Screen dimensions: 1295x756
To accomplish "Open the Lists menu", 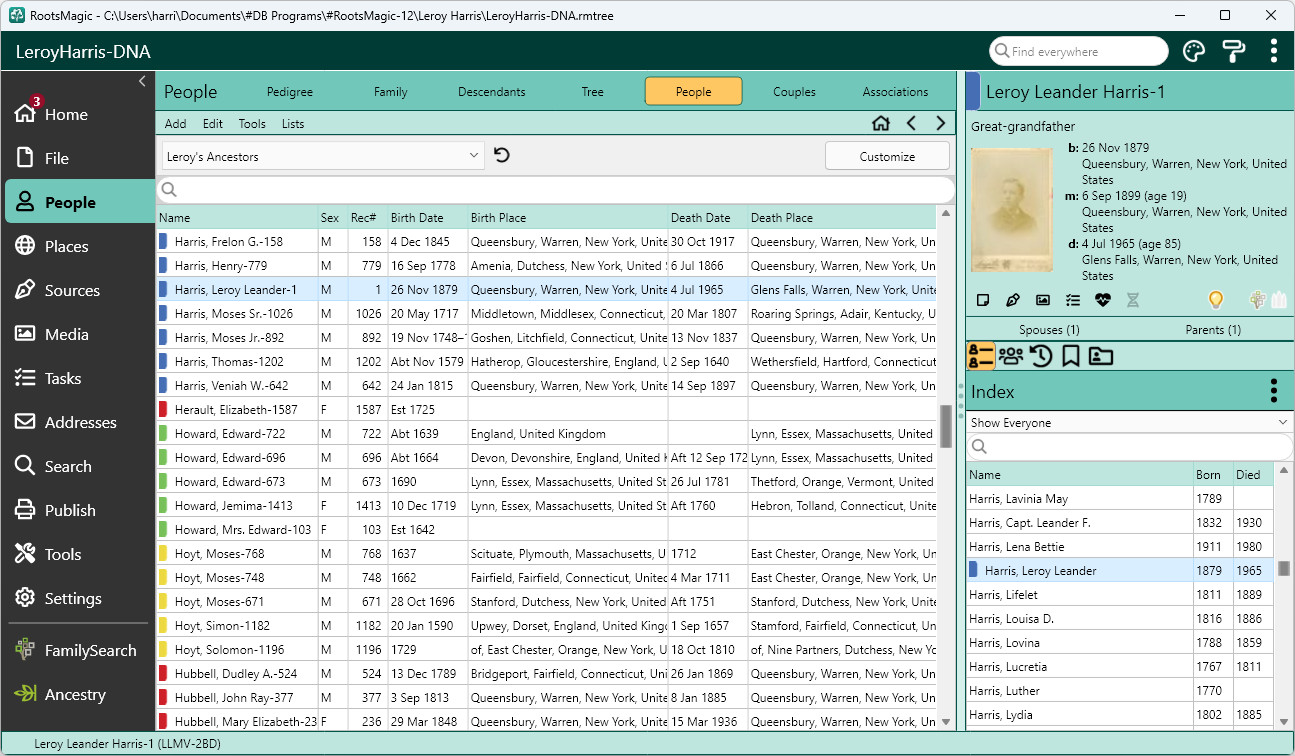I will coord(293,124).
